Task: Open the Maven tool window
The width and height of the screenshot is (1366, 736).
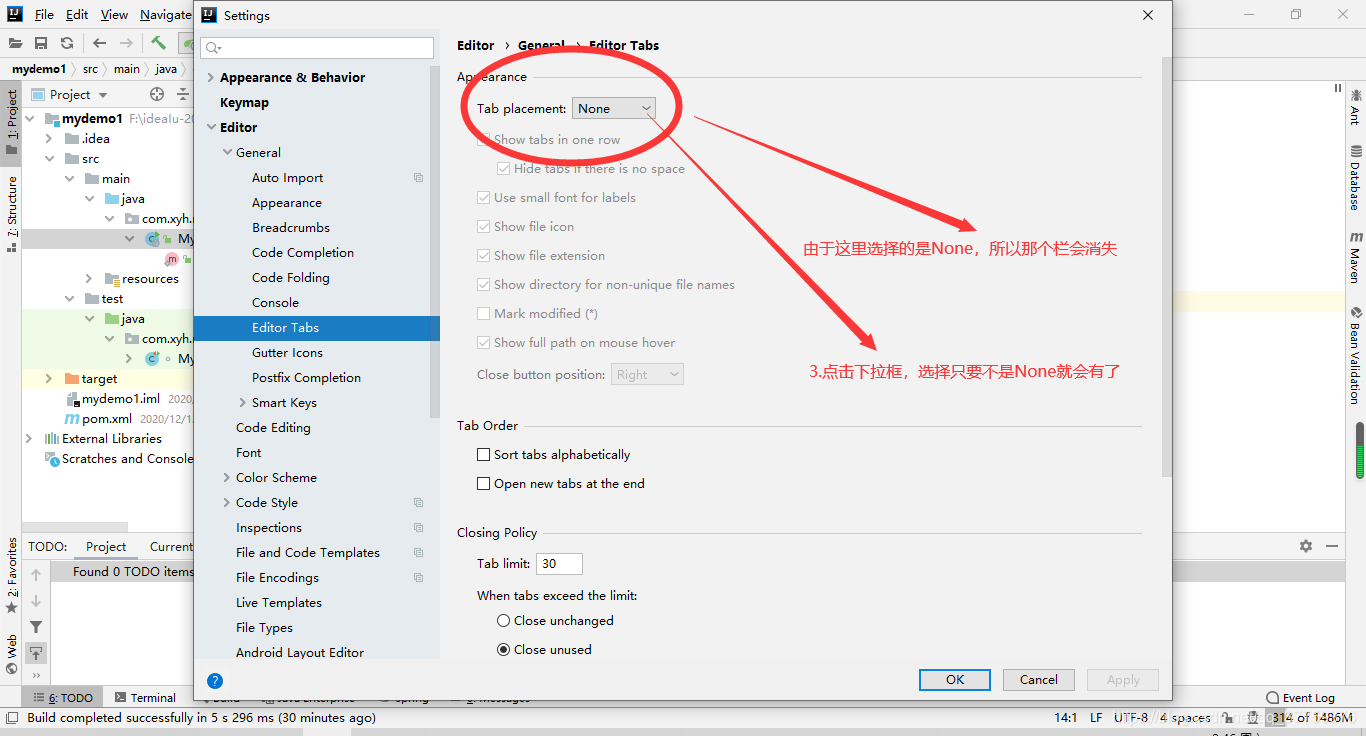Action: [x=1356, y=258]
